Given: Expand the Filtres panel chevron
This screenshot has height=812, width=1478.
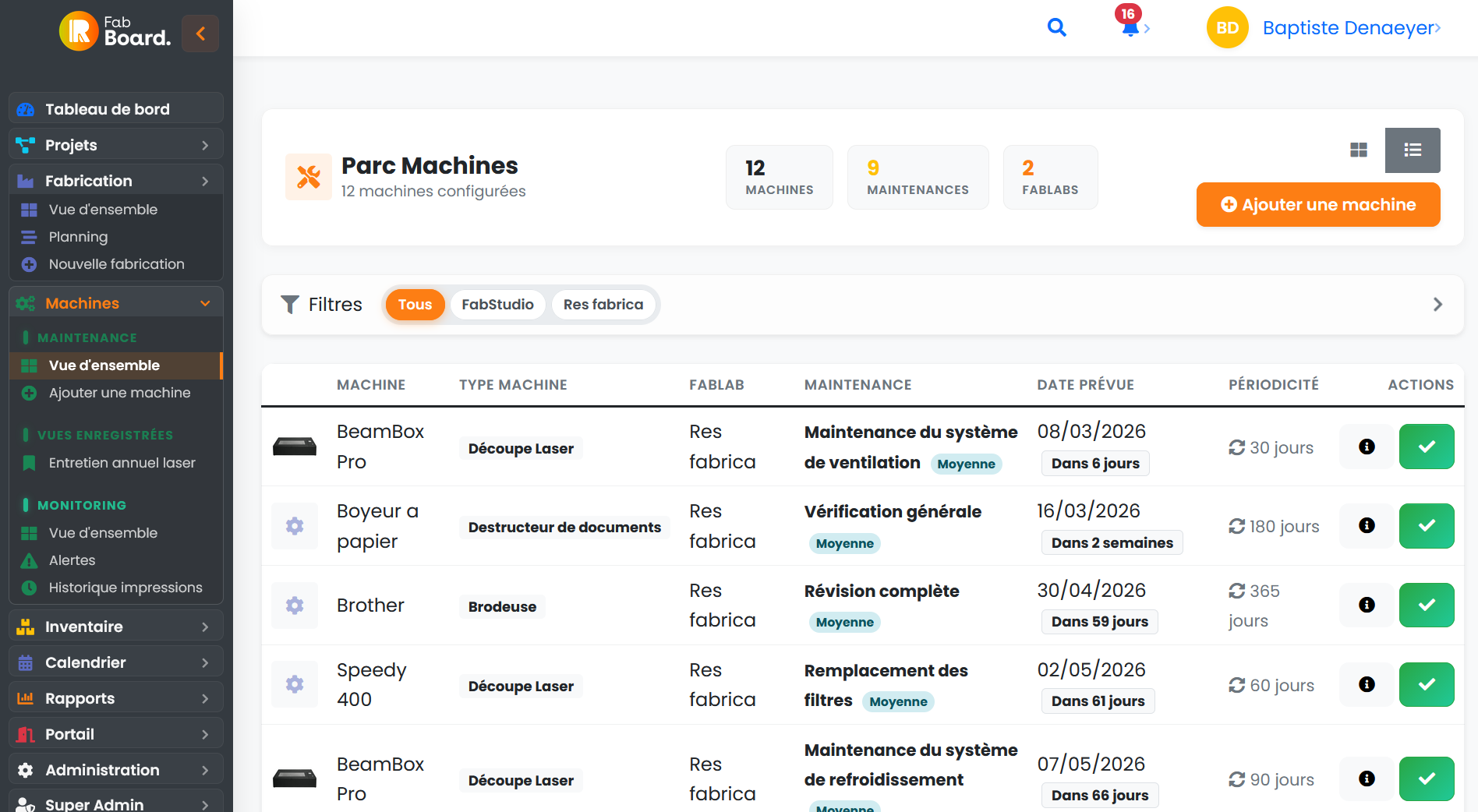Looking at the screenshot, I should 1437,305.
